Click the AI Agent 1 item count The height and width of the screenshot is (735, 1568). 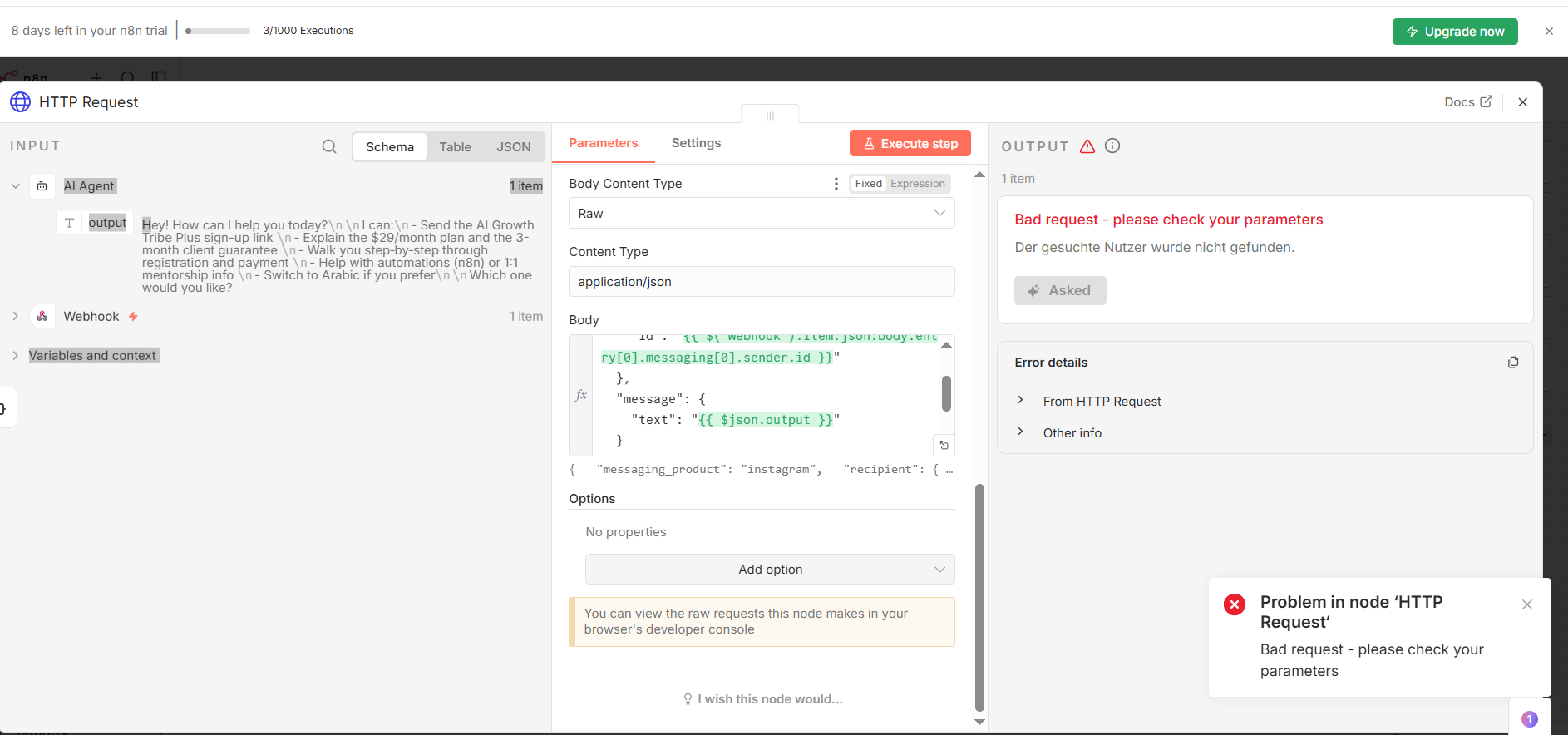[x=525, y=186]
